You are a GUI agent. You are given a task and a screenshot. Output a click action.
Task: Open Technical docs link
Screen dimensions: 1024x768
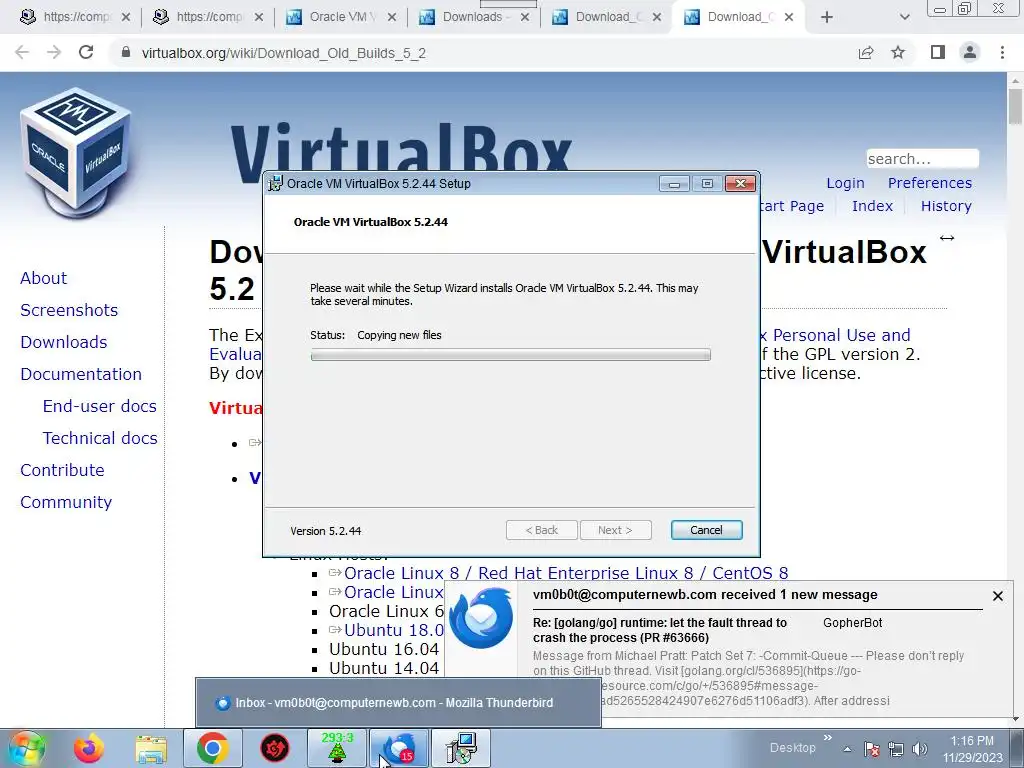(x=100, y=438)
